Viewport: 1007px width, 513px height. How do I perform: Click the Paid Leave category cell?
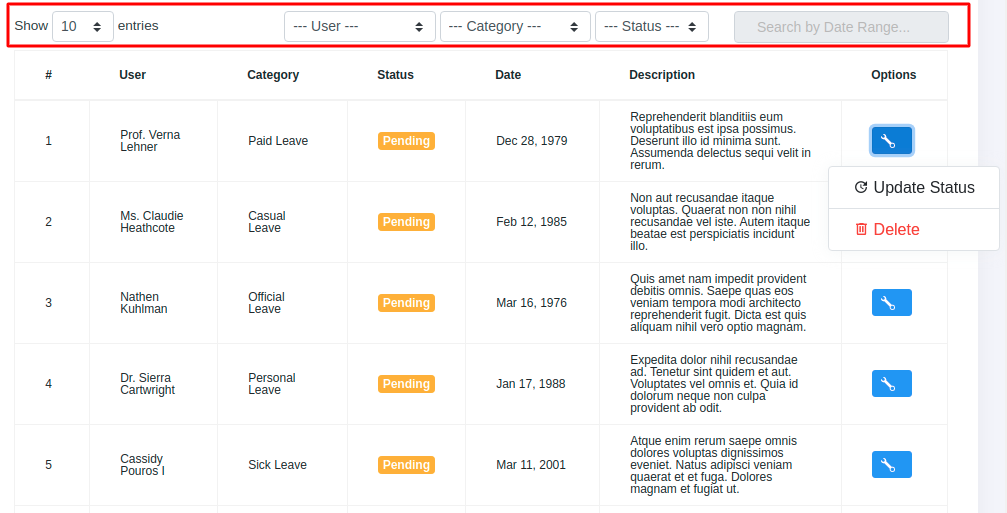click(x=278, y=141)
